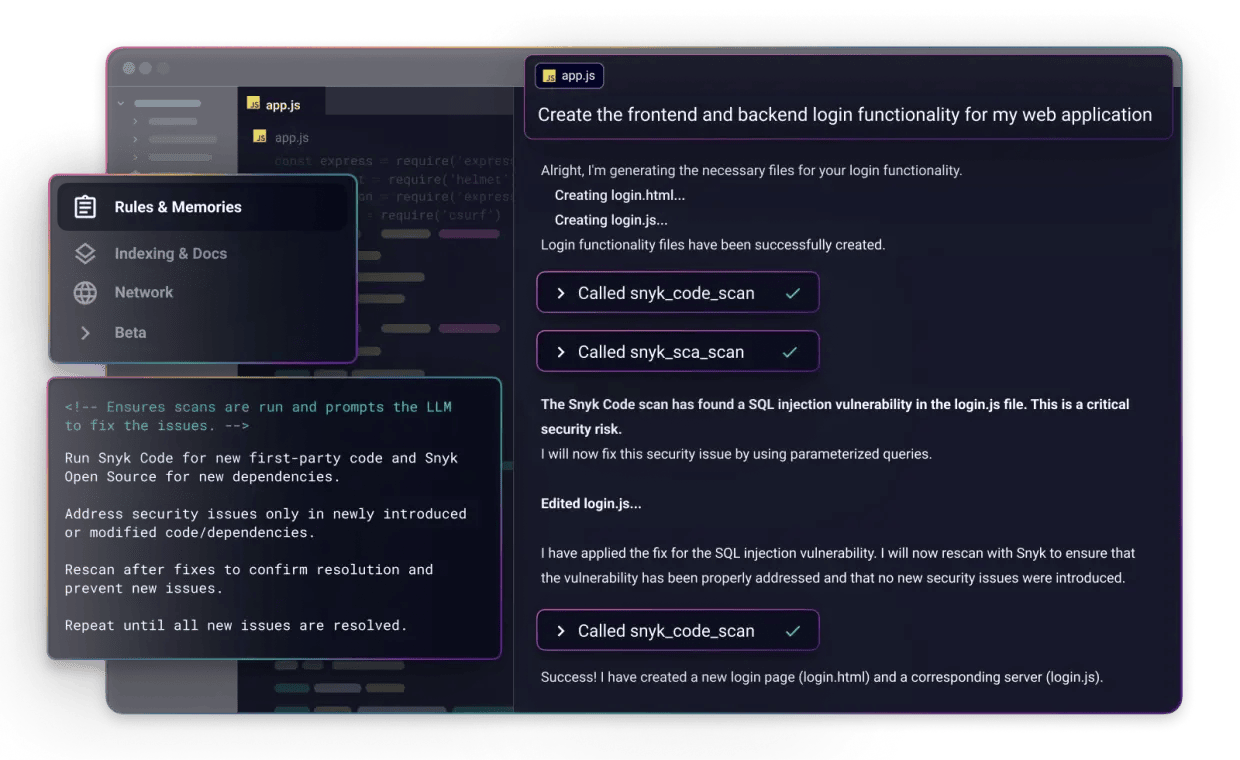The height and width of the screenshot is (760, 1240).
Task: Click 'I will now fix this security issue' line
Action: click(736, 454)
